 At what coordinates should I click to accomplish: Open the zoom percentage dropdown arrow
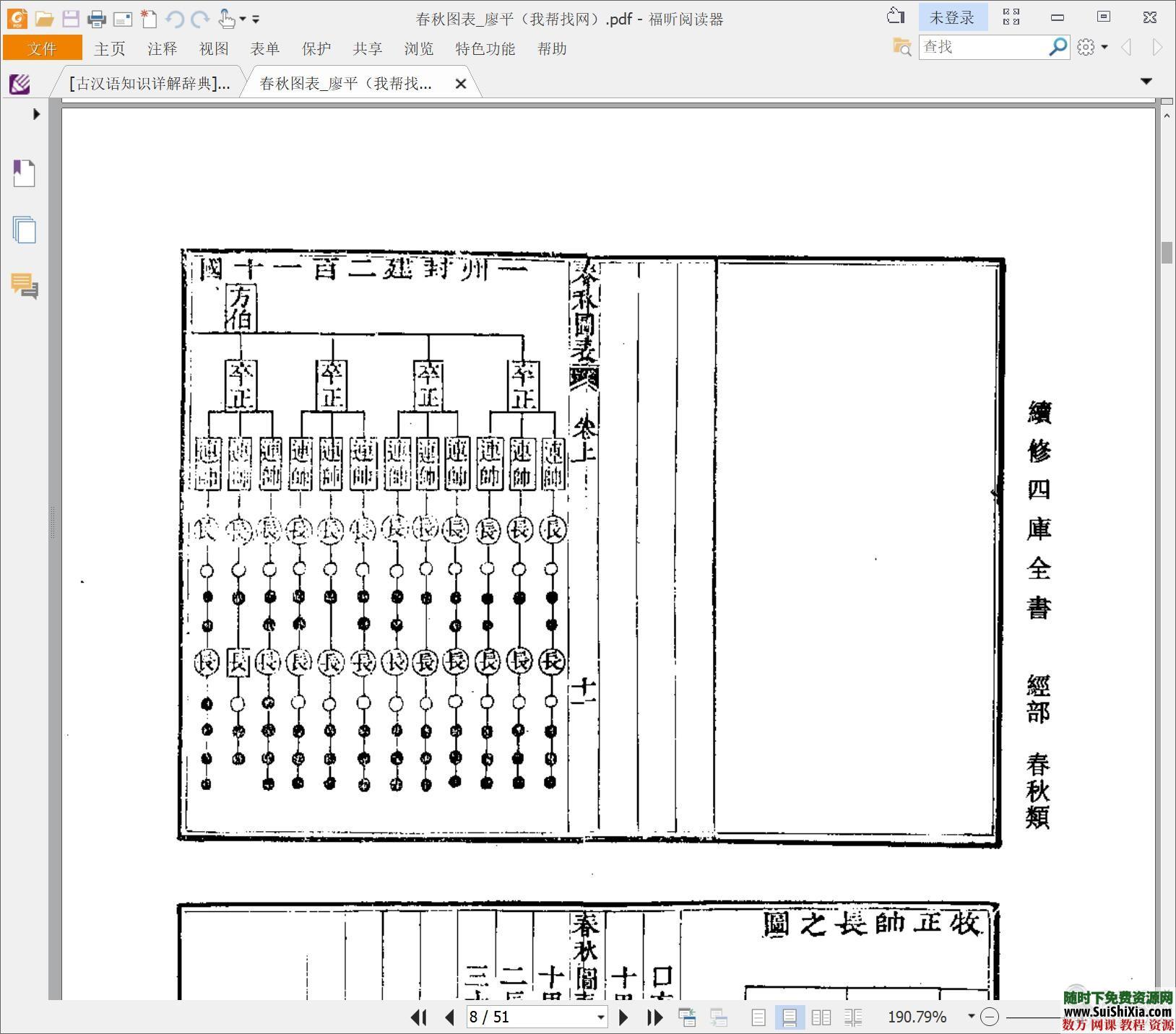(971, 1017)
